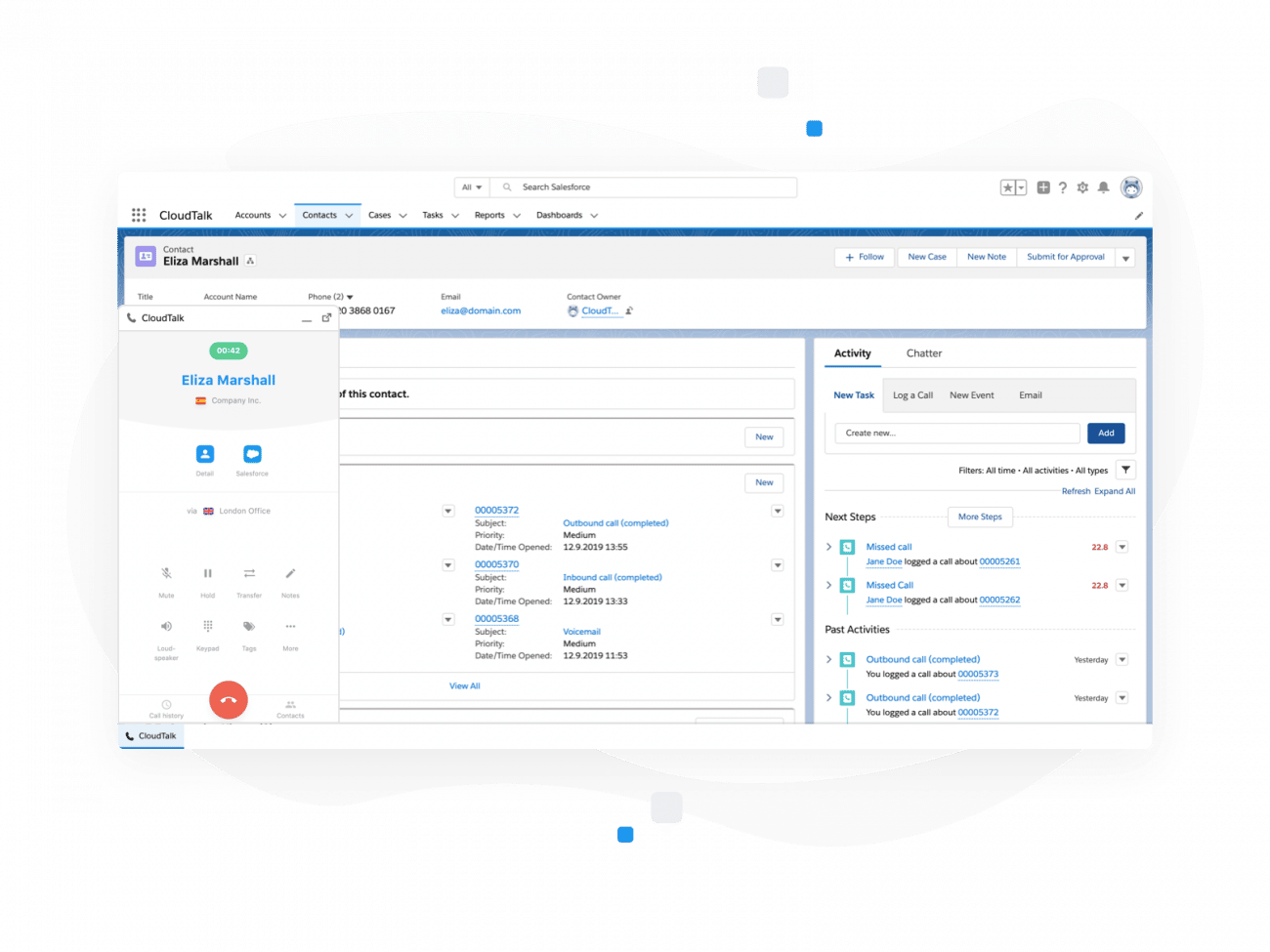1270x952 pixels.
Task: Hang up with the red end call button
Action: 229,700
